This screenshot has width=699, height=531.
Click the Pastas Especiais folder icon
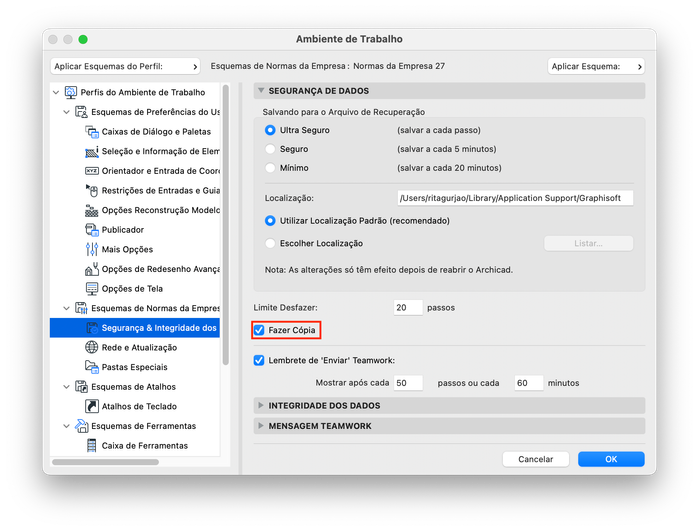tap(92, 367)
